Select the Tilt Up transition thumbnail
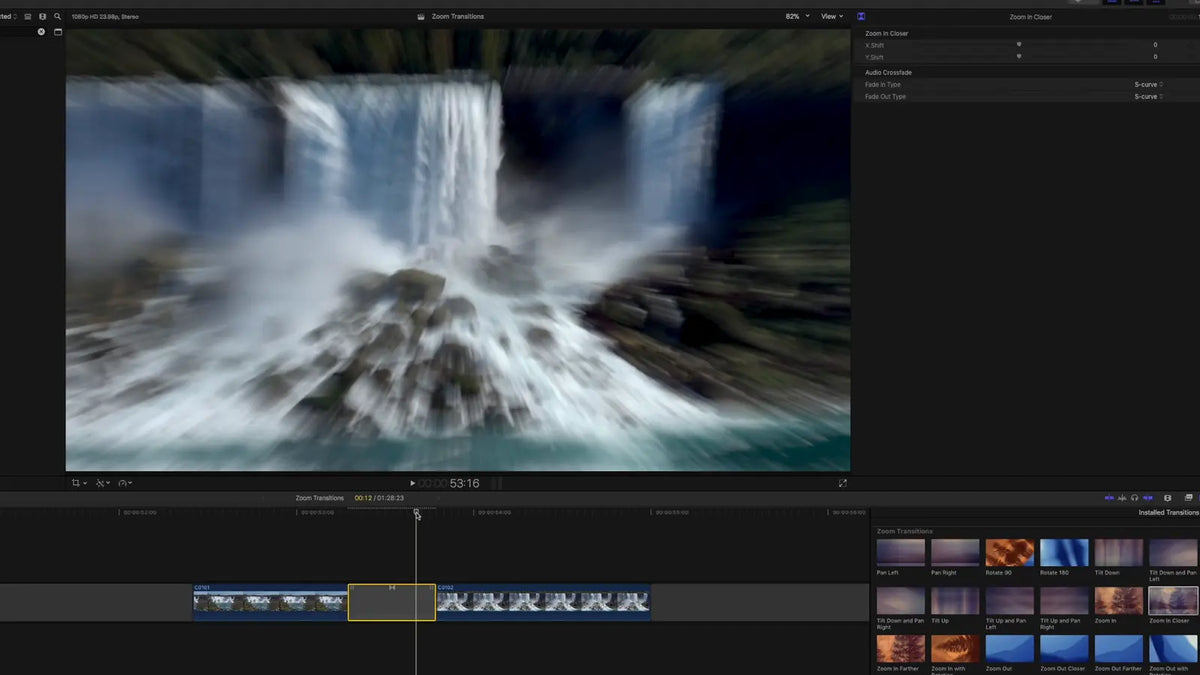The height and width of the screenshot is (675, 1200). point(955,600)
